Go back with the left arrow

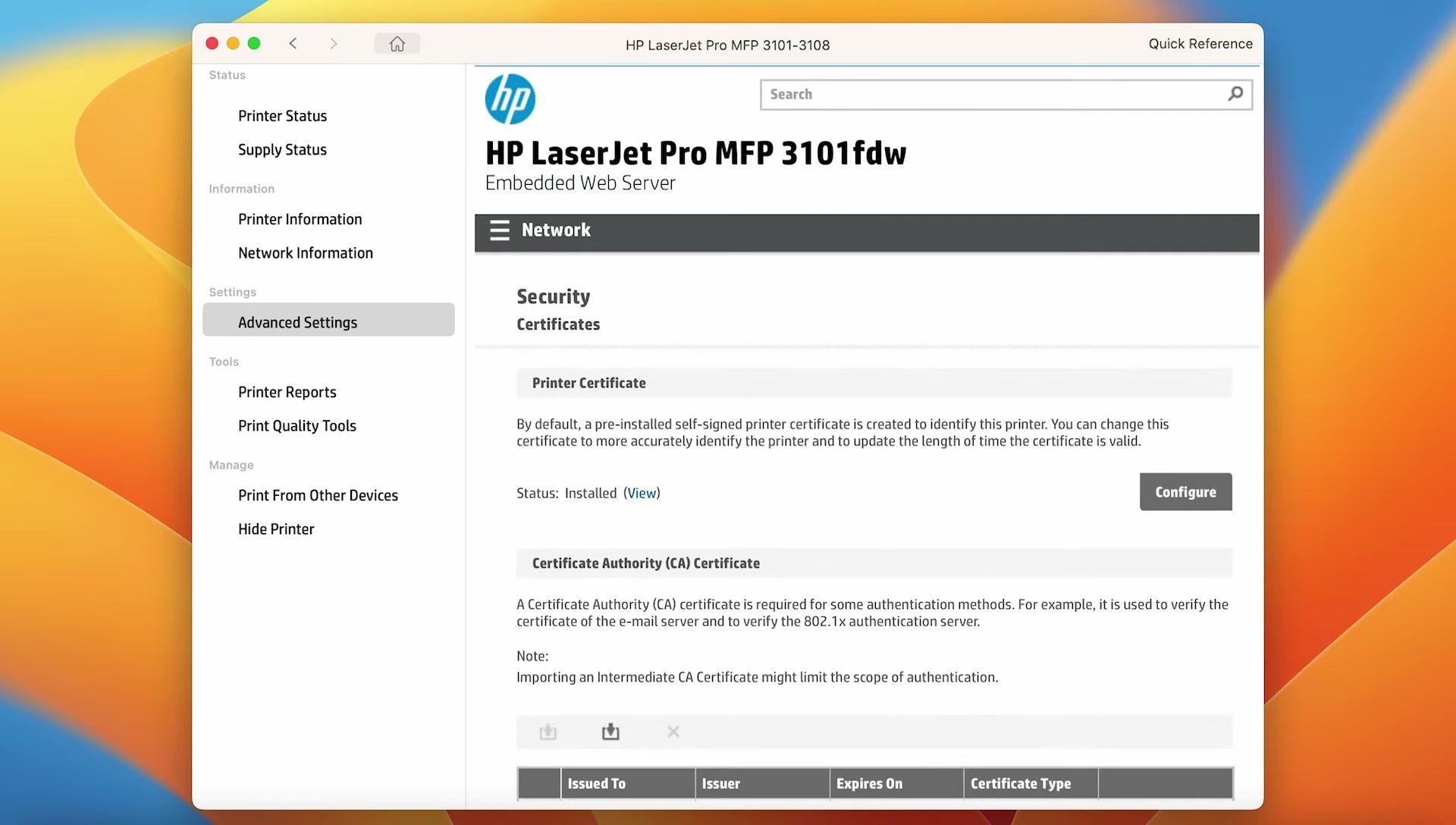(x=293, y=44)
